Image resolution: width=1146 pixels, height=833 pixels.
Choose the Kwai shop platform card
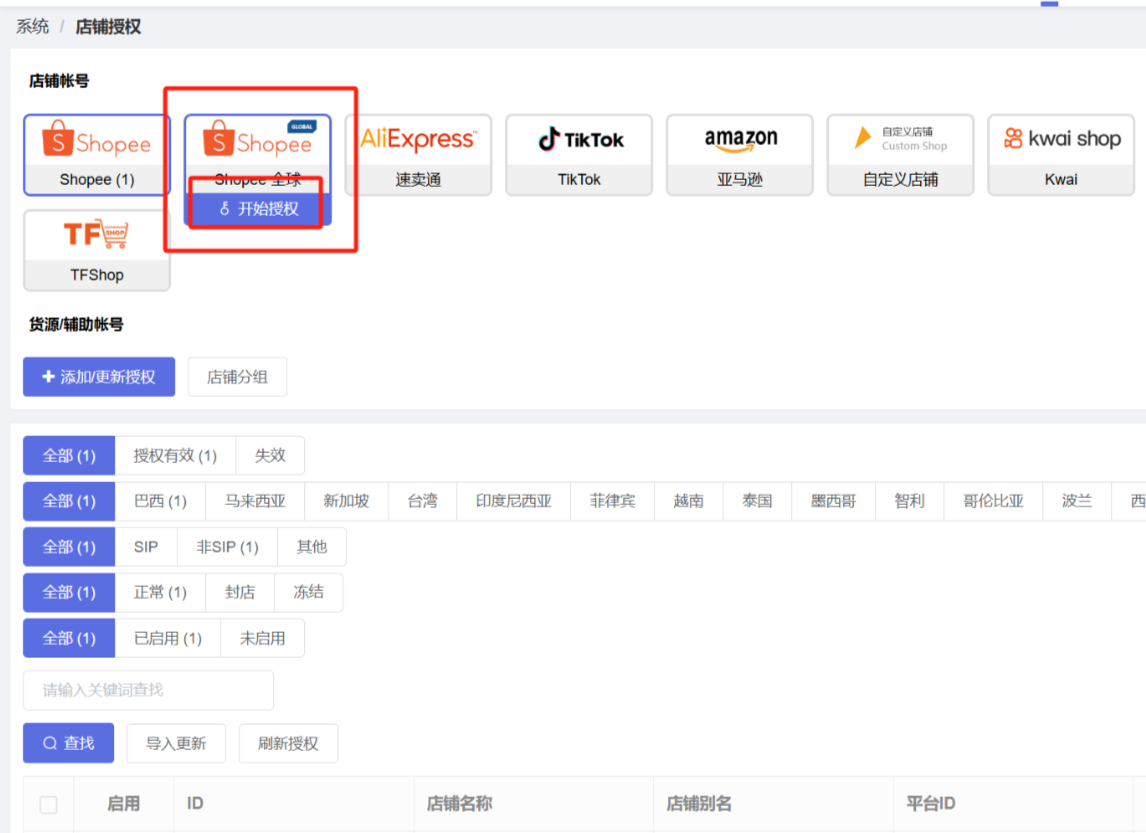tap(1061, 155)
